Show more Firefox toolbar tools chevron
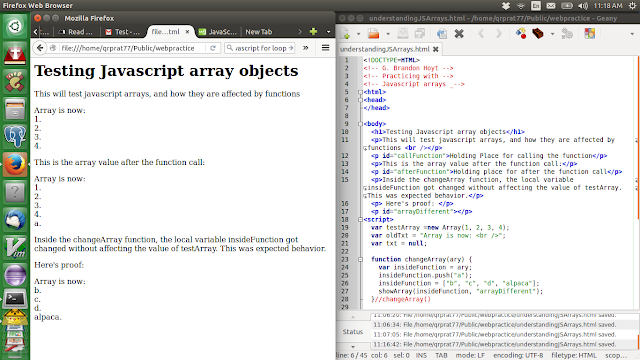The width and height of the screenshot is (640, 360). [306, 48]
